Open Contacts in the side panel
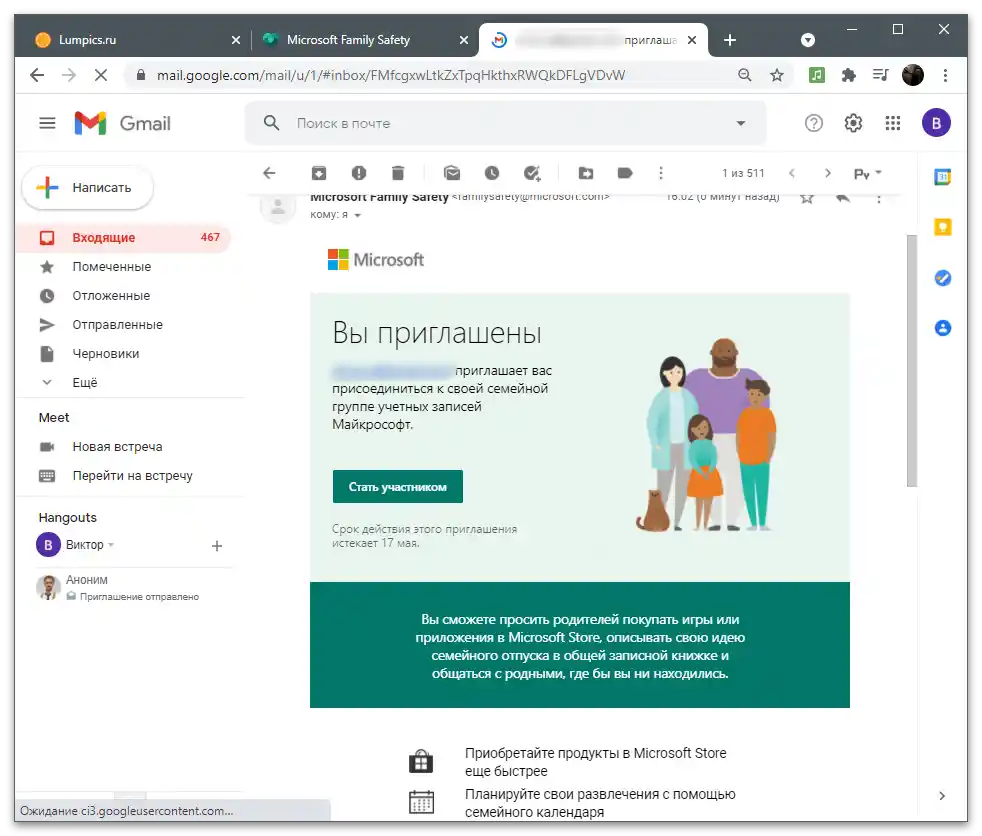The image size is (982, 836). 943,328
